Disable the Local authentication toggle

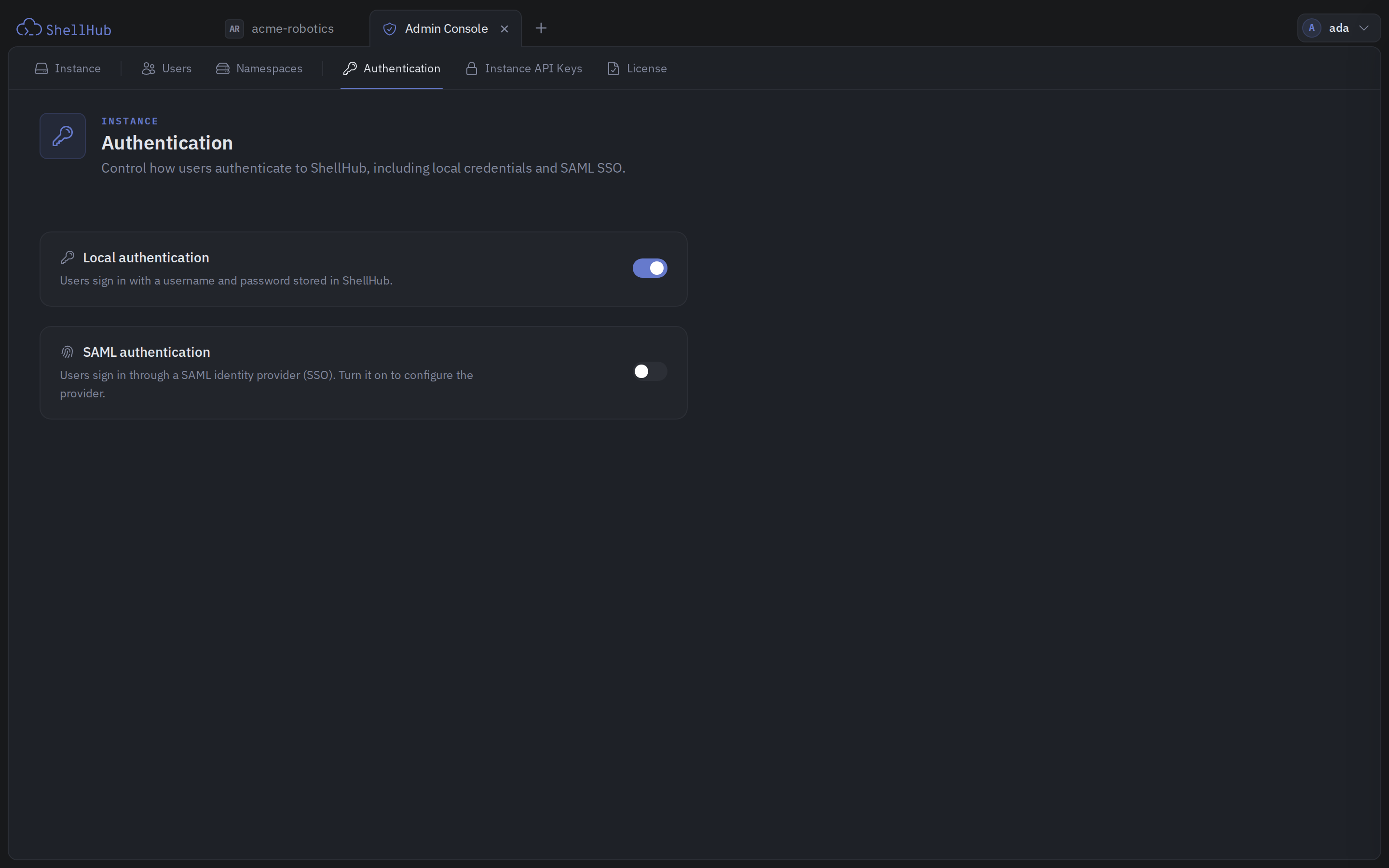click(650, 268)
